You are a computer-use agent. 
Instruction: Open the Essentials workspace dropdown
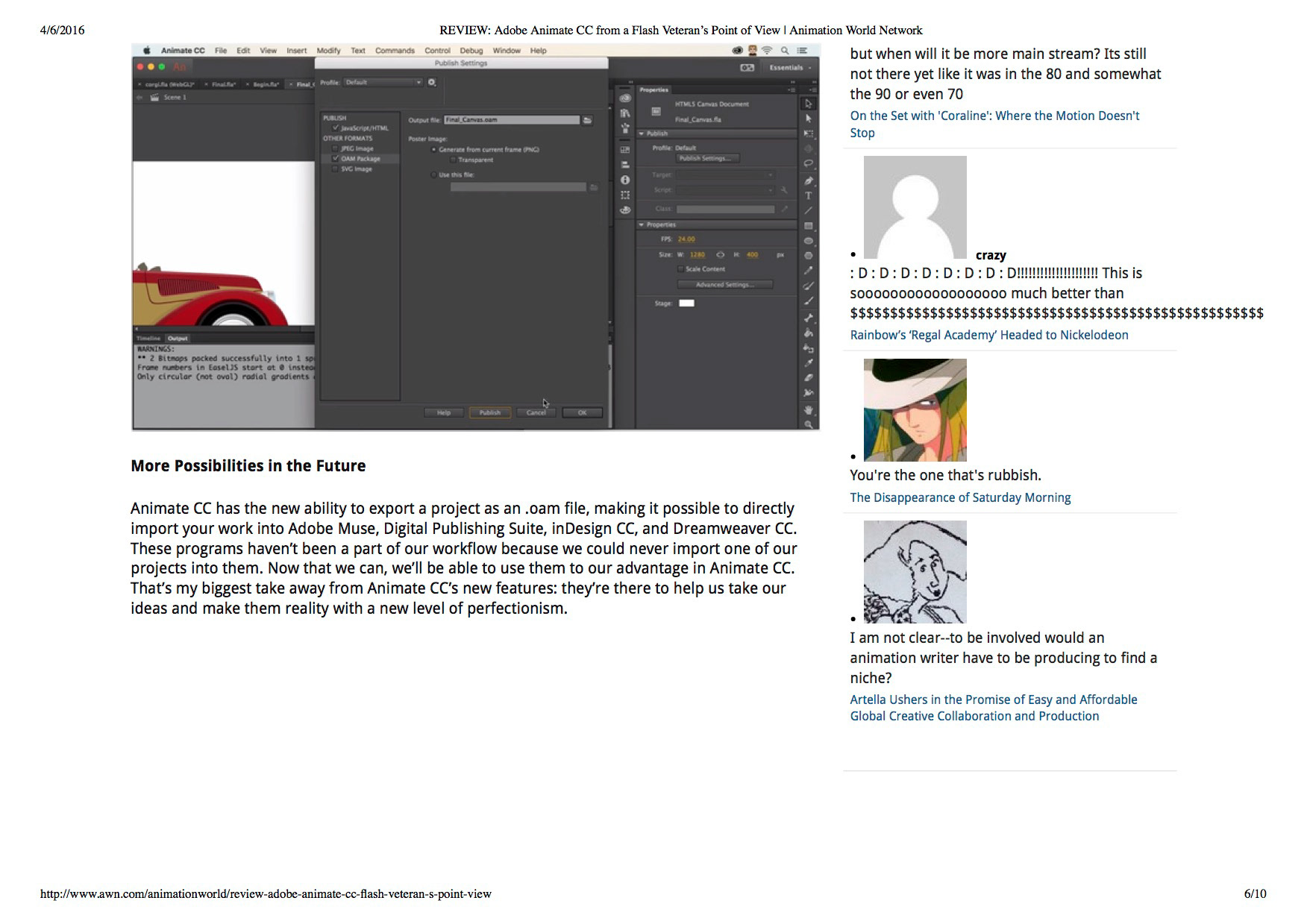790,68
